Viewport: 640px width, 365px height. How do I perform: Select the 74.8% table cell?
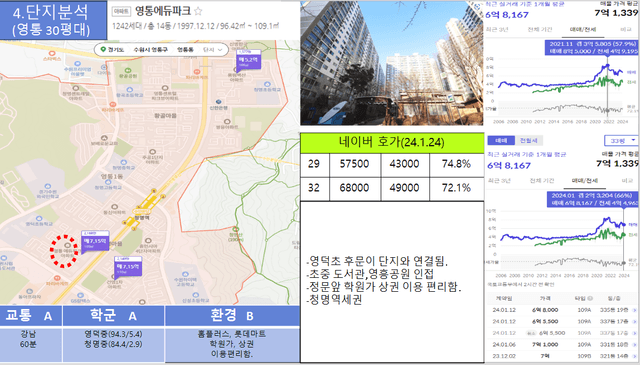pos(456,165)
